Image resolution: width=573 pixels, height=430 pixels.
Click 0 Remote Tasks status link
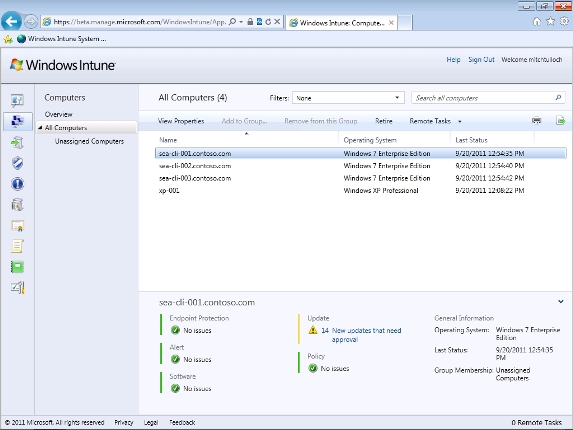coord(536,422)
